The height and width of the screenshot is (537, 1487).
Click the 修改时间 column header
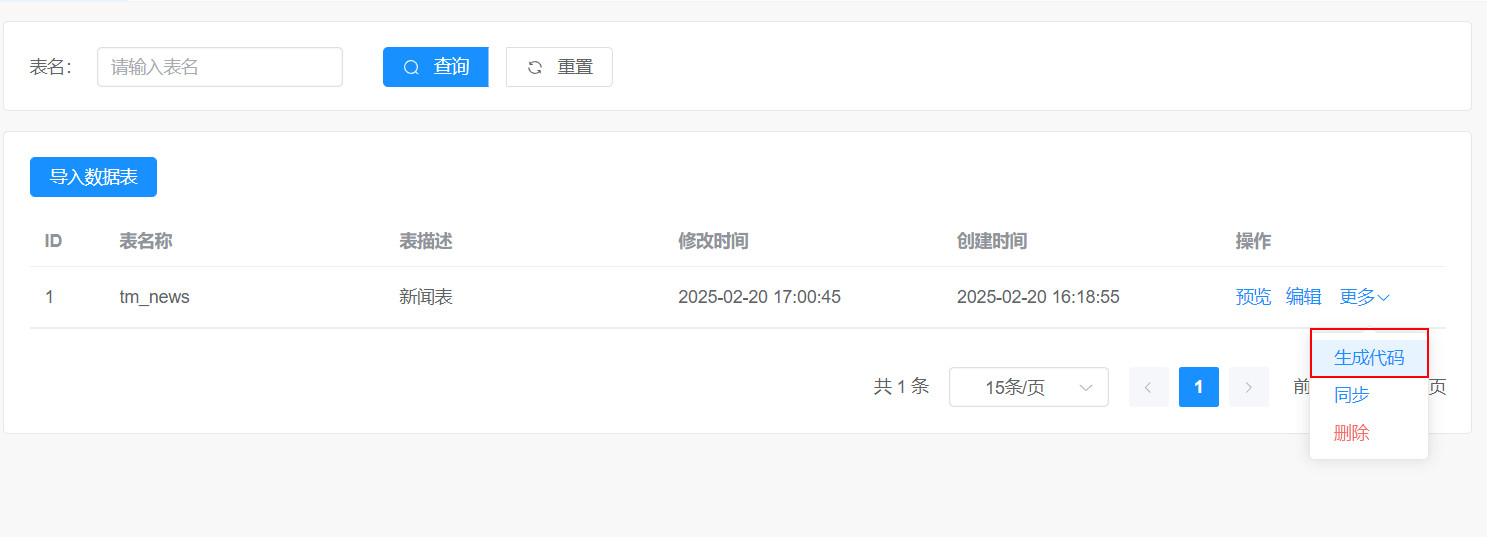[713, 241]
